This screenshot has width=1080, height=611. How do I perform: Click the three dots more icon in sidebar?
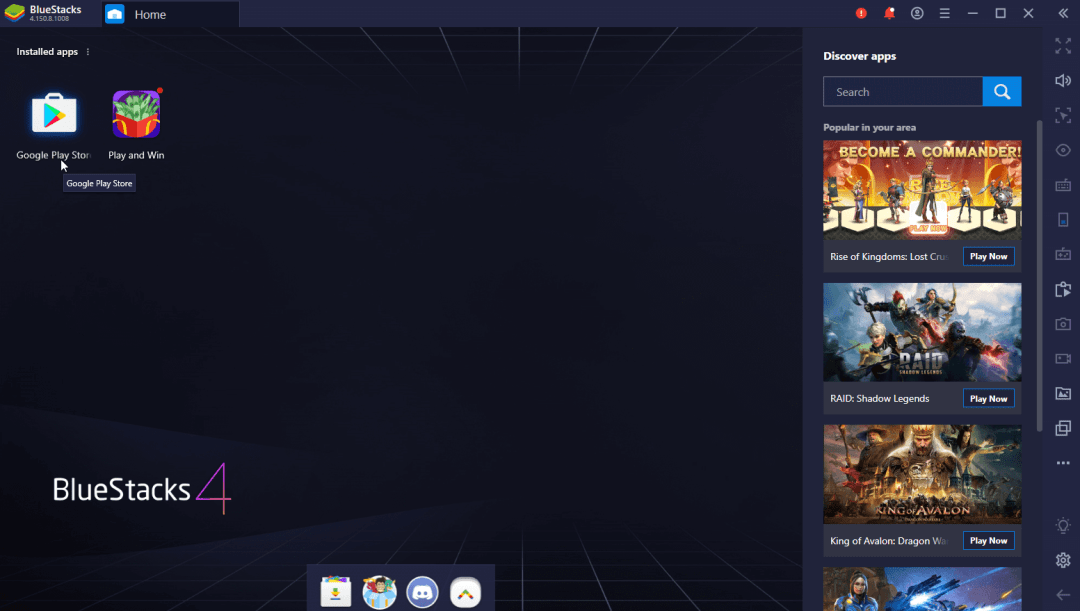tap(1063, 463)
